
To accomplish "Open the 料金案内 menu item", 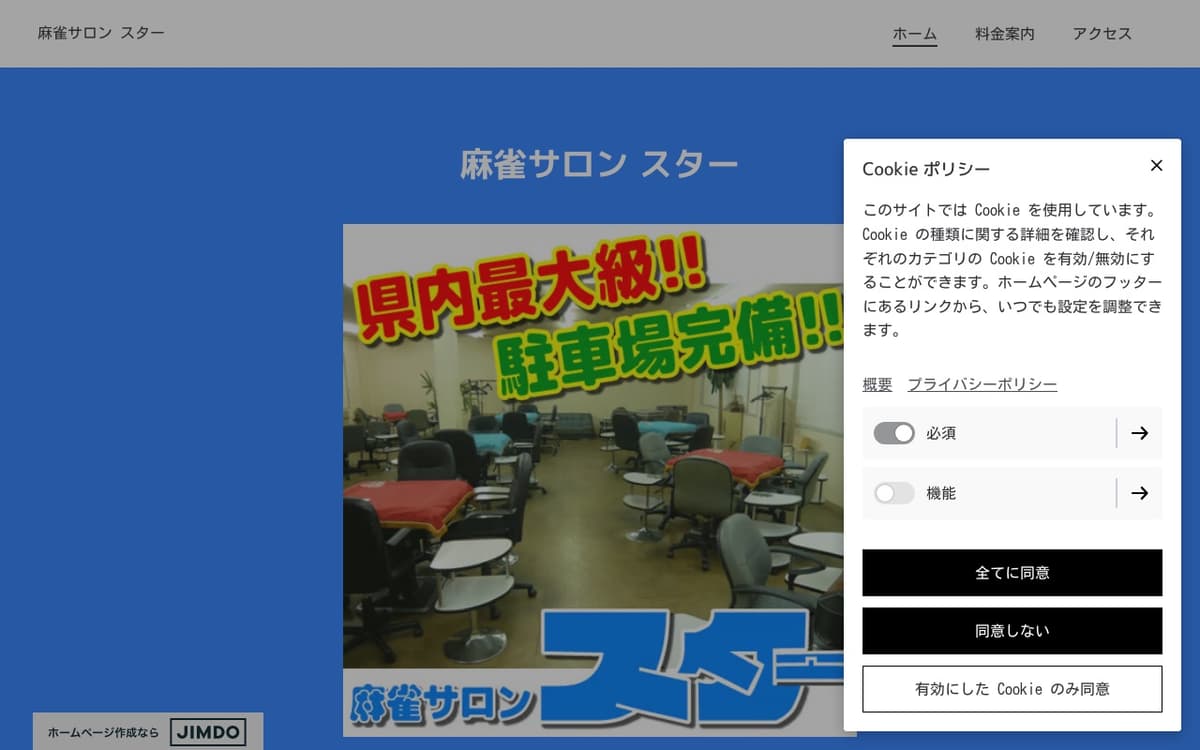I will [1004, 34].
